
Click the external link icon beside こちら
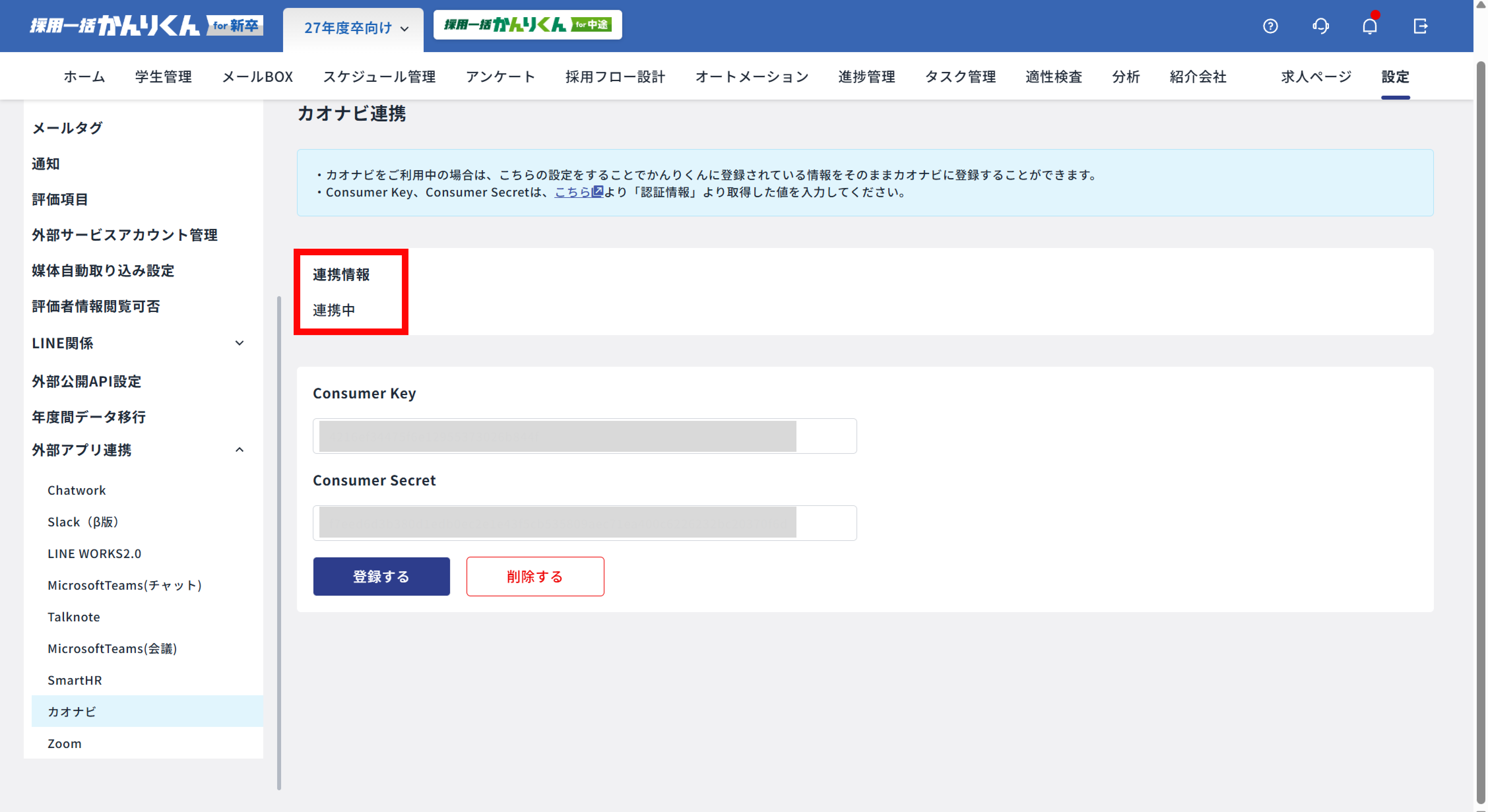[598, 191]
